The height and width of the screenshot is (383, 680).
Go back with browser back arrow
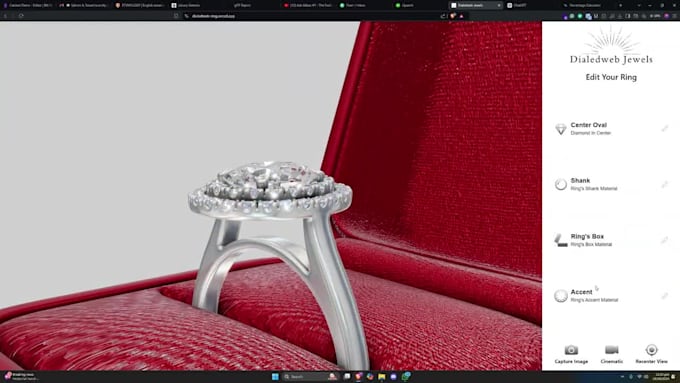pyautogui.click(x=6, y=16)
